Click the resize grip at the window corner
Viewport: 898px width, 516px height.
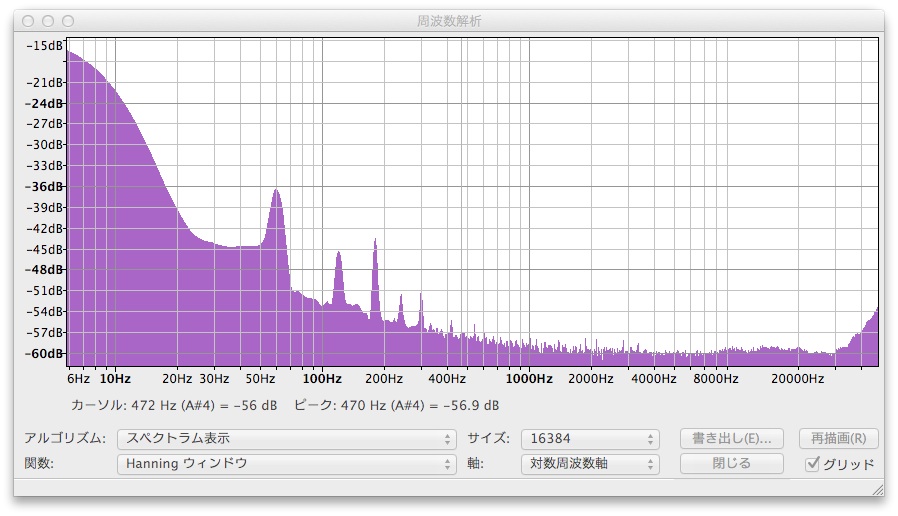pos(877,489)
